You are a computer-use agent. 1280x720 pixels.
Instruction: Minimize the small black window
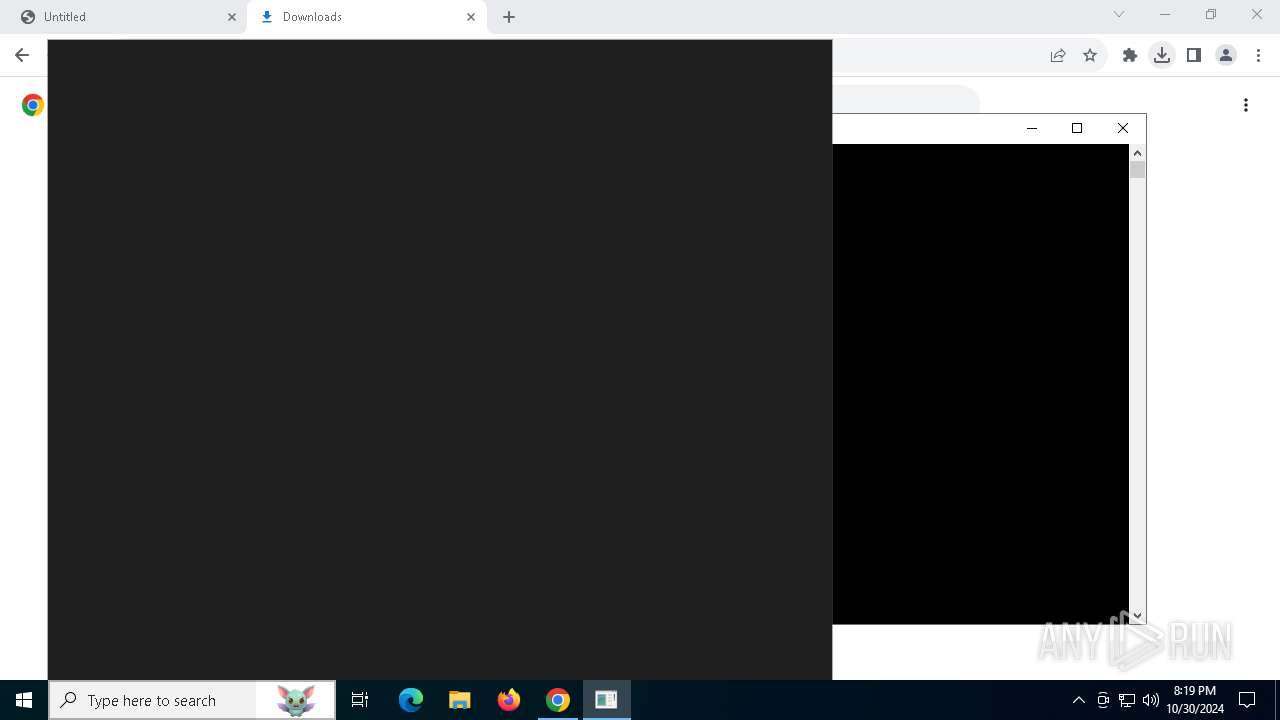click(x=1032, y=128)
